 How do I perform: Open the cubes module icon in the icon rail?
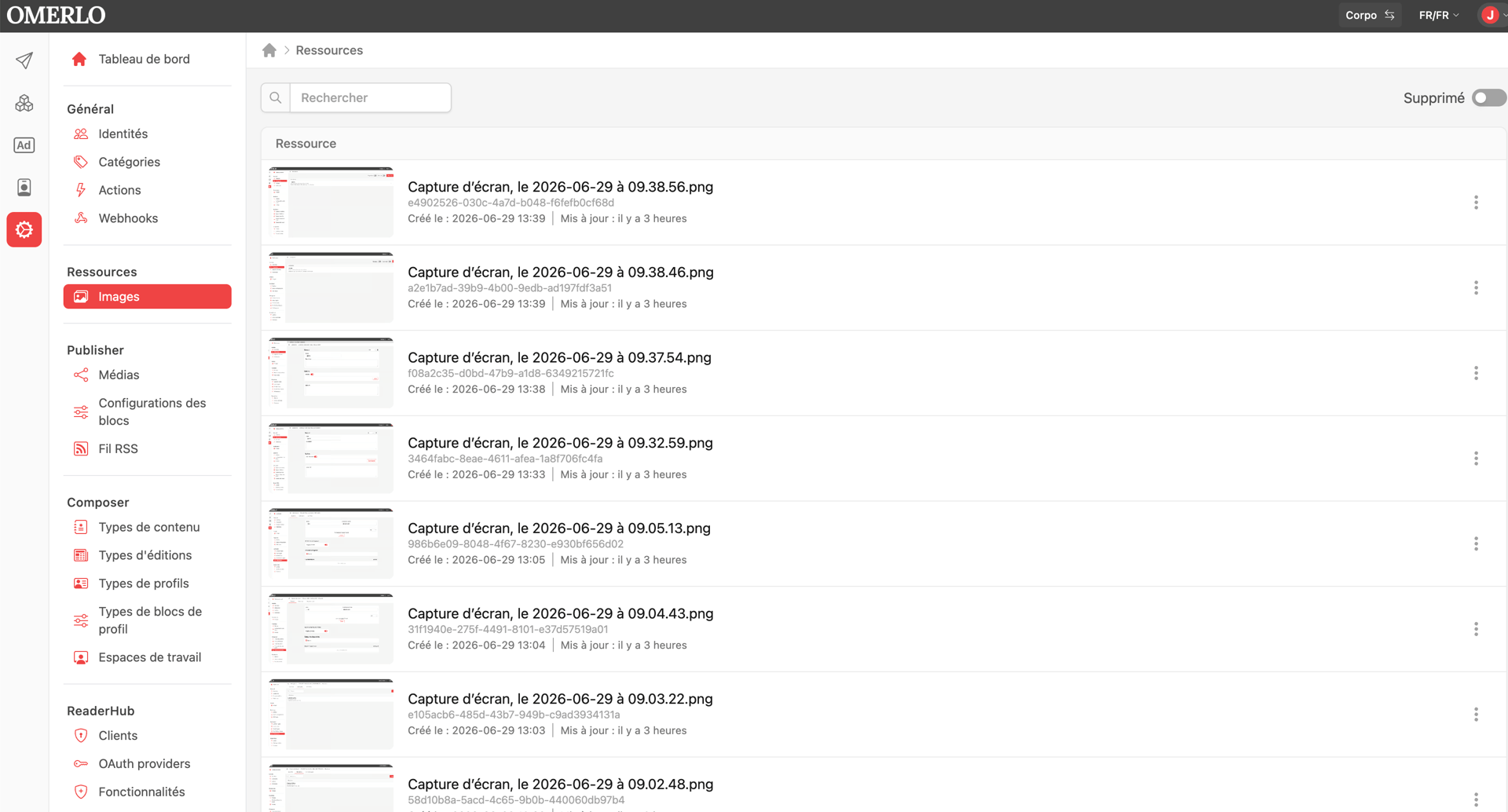pos(24,103)
